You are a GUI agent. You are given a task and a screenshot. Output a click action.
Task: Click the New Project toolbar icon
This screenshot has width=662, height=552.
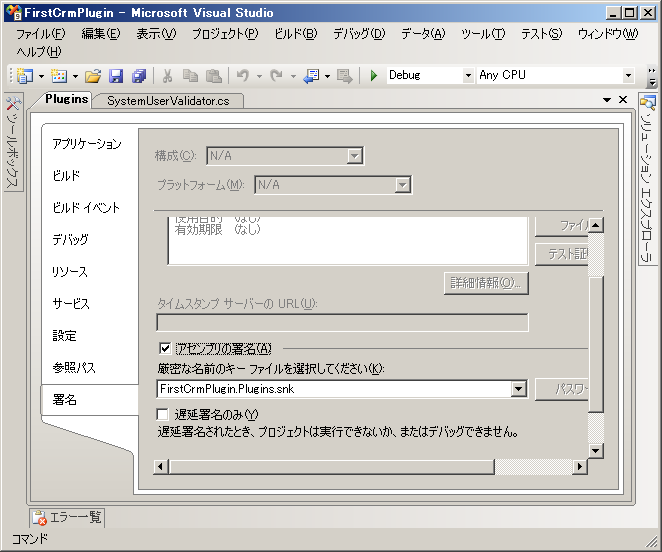24,75
